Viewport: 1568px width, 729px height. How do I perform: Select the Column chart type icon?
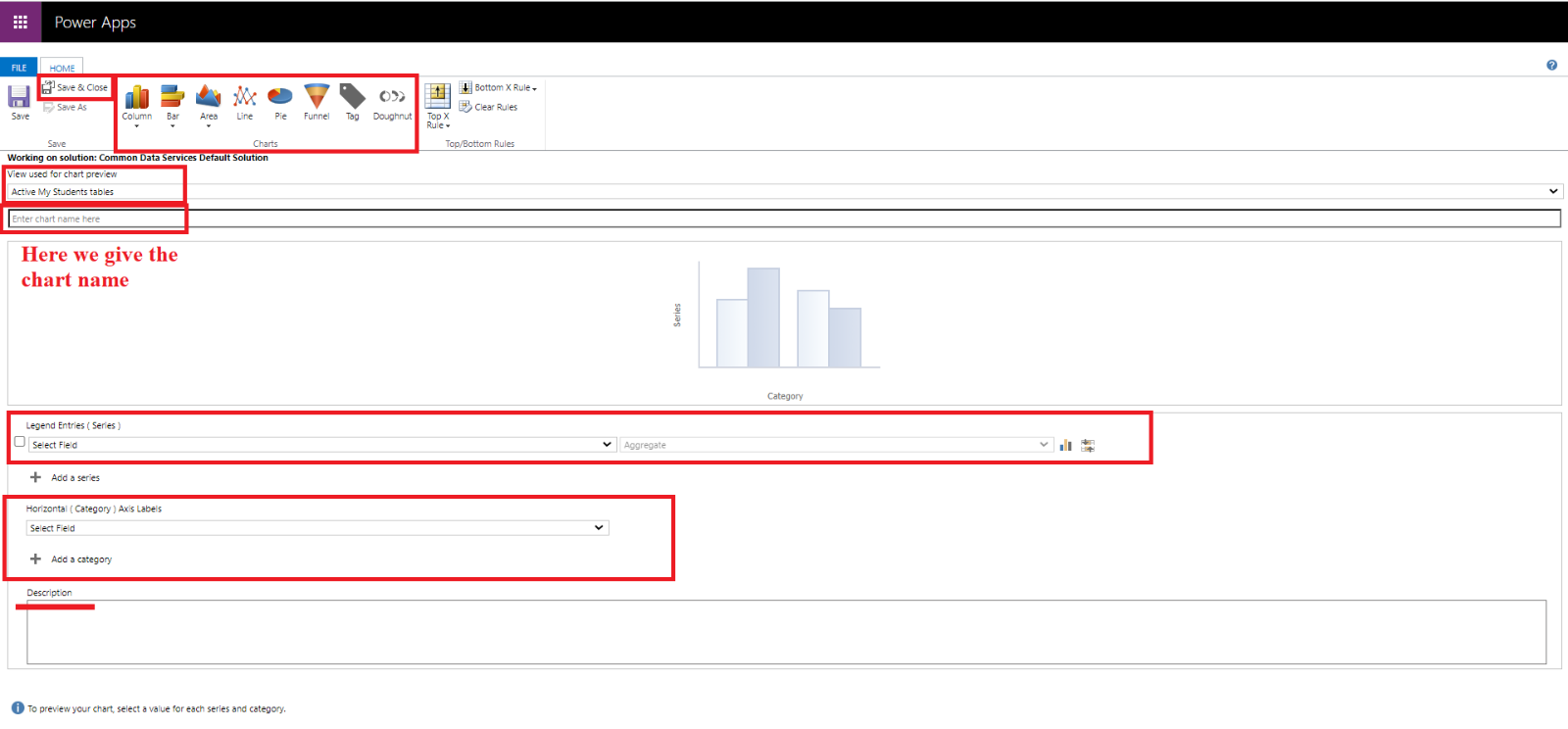pos(136,97)
